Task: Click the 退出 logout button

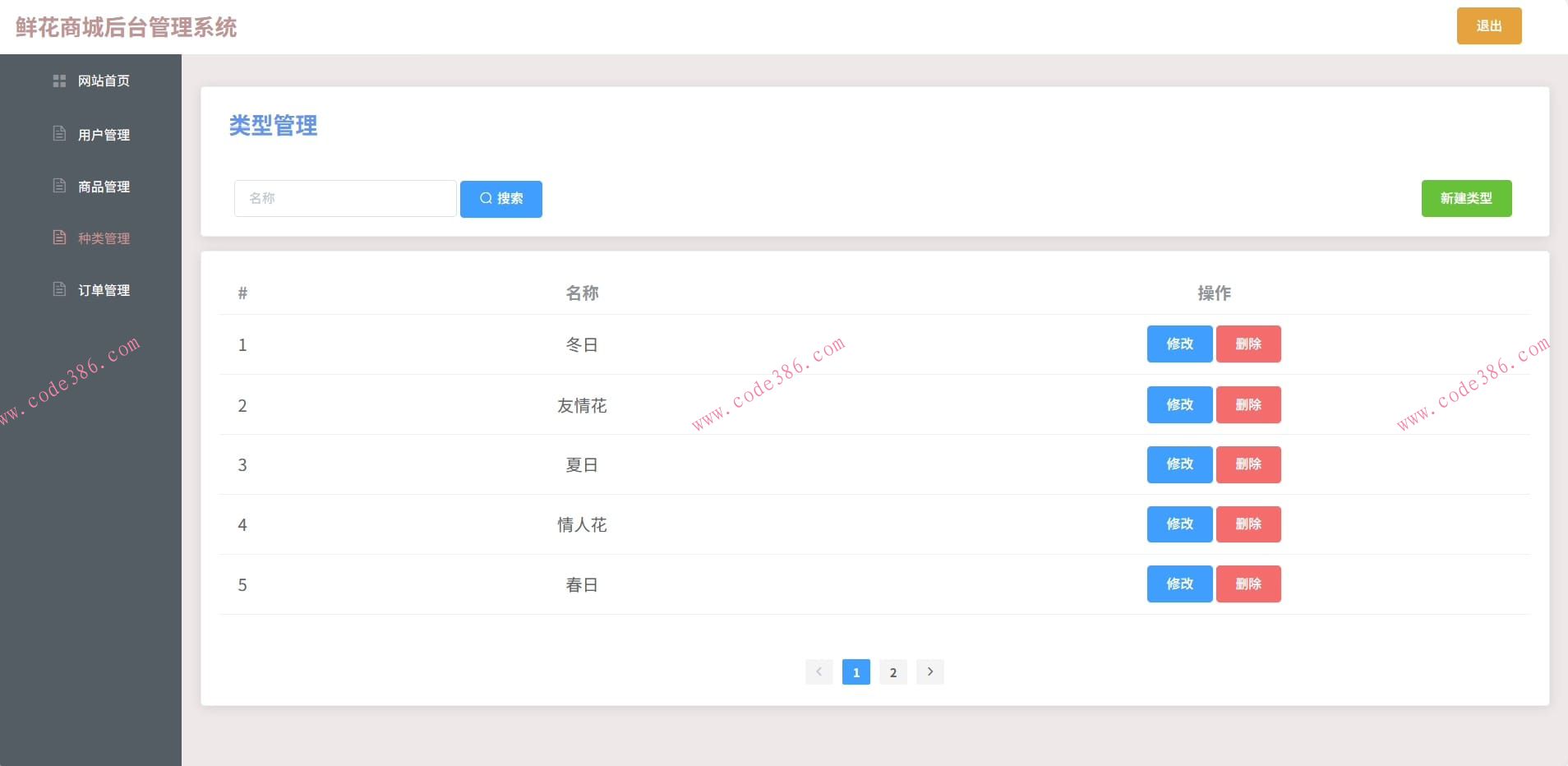Action: (x=1489, y=25)
